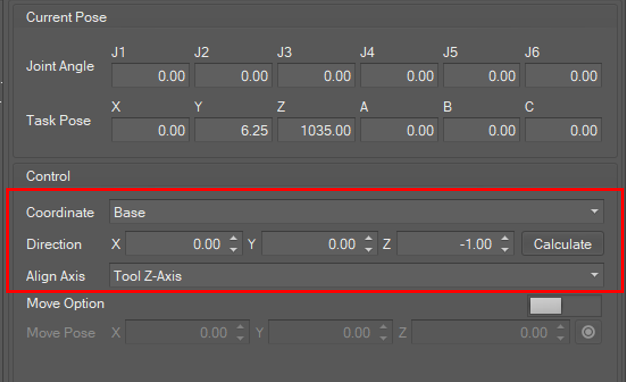This screenshot has height=382, width=626.
Task: Click Task Pose Y field showing 6.25
Action: point(233,130)
